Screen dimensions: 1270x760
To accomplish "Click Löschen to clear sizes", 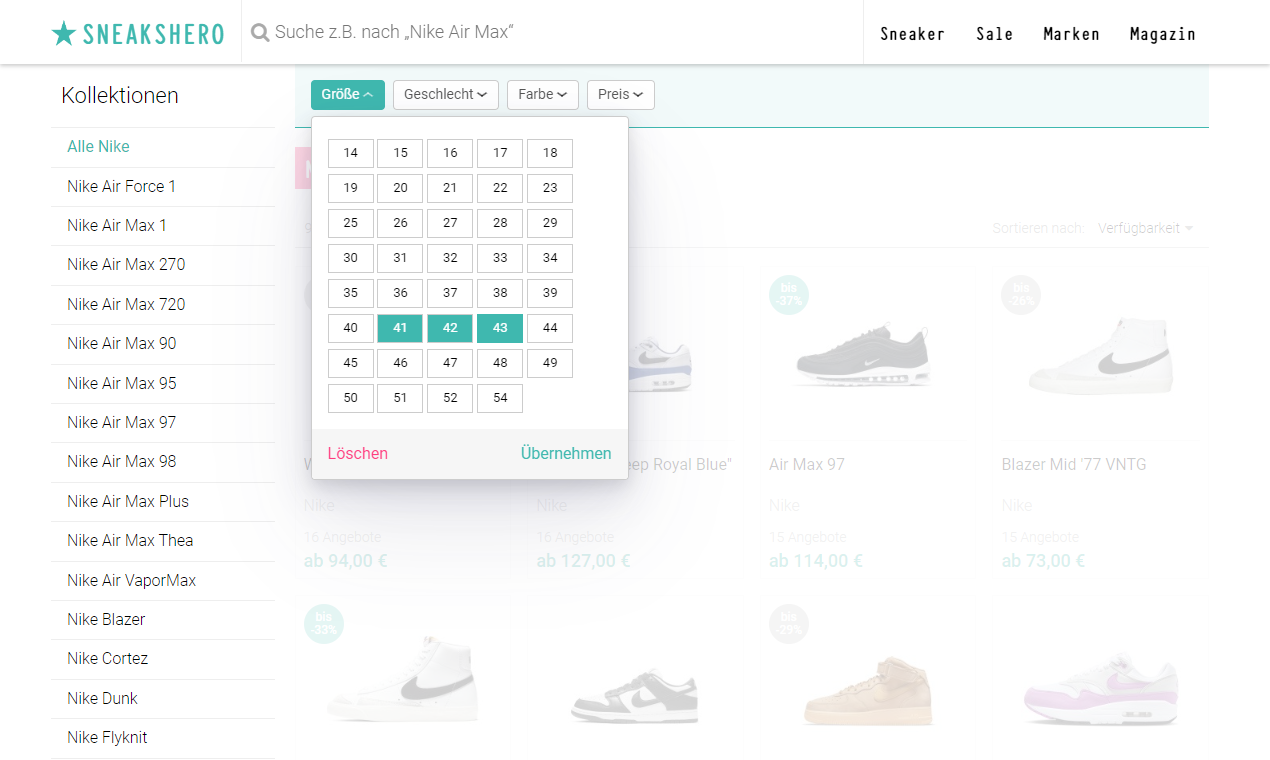I will (358, 453).
